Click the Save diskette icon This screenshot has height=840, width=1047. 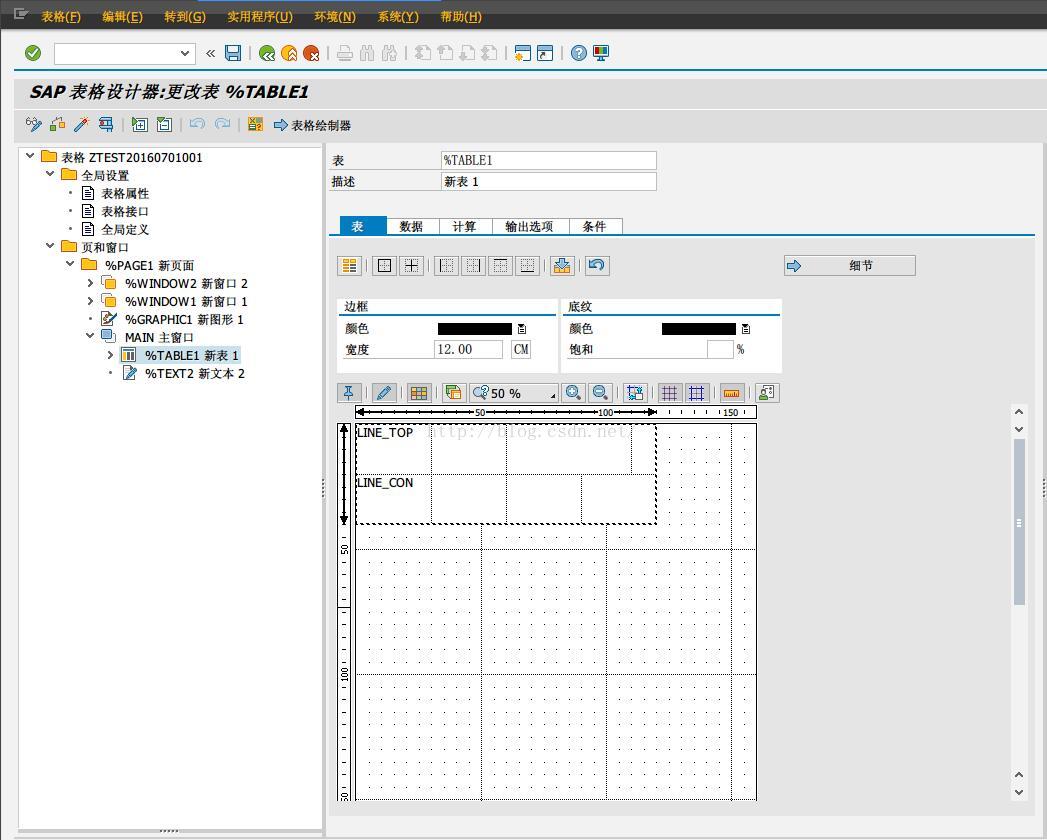pos(232,53)
